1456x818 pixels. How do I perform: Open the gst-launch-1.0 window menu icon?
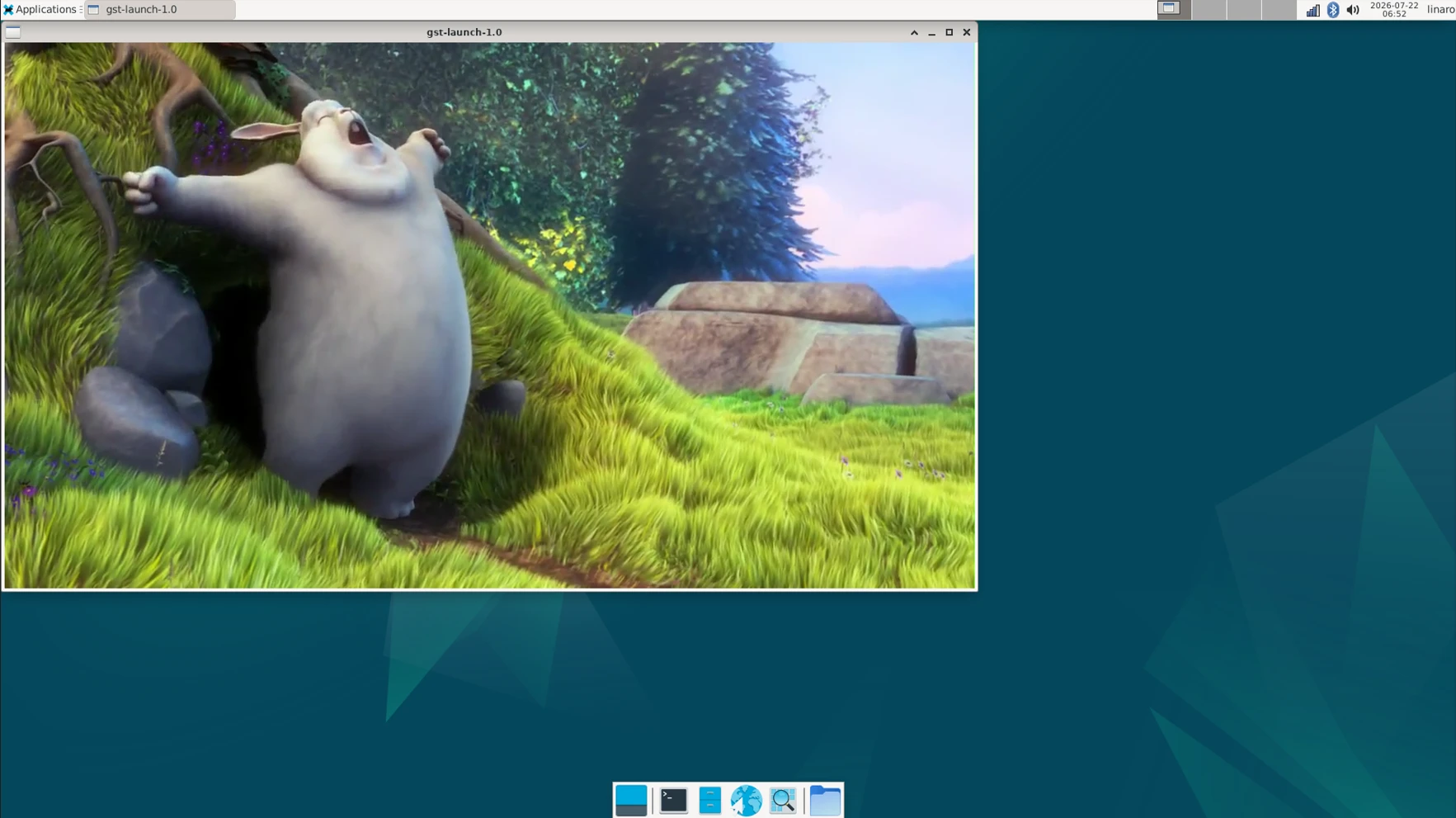13,32
